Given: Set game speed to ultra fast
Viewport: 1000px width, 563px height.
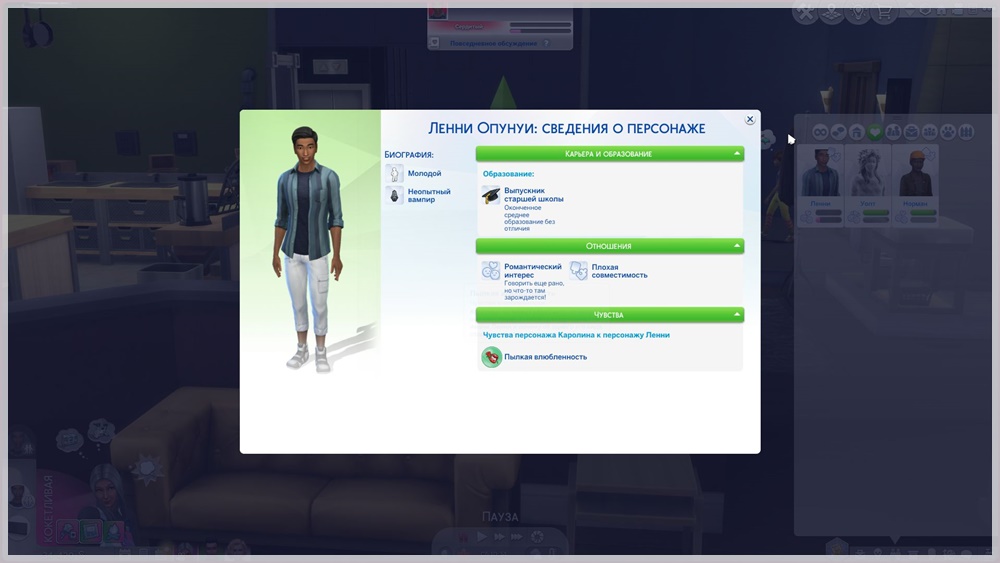Looking at the screenshot, I should tap(517, 537).
